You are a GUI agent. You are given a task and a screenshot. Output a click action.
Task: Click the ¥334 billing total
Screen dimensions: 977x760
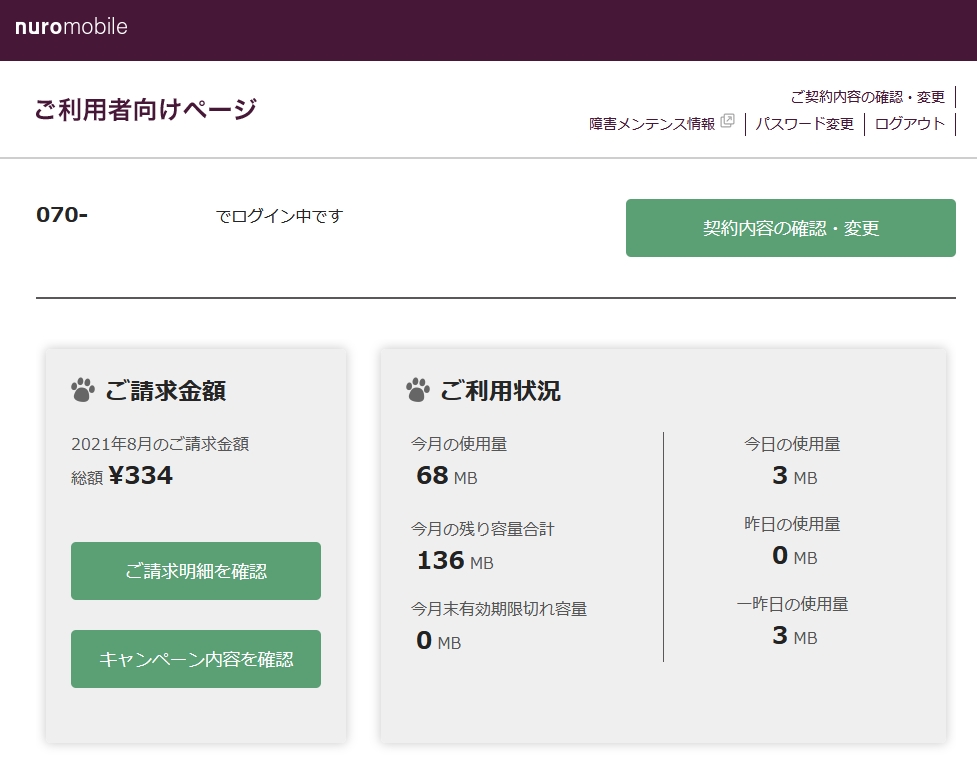coord(141,476)
